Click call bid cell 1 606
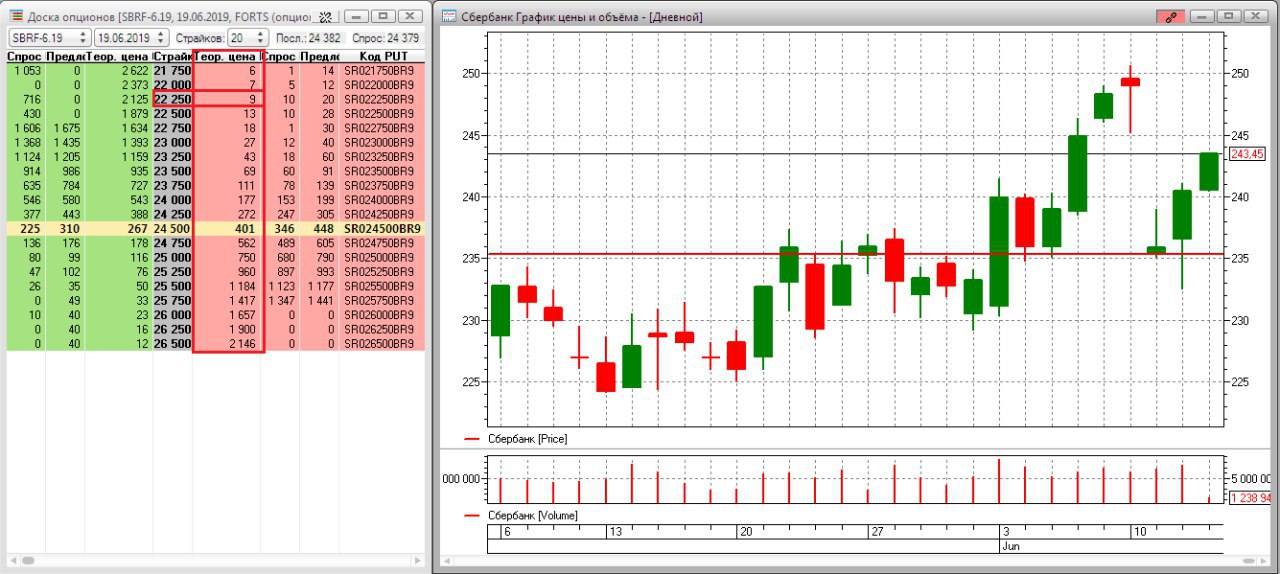The height and width of the screenshot is (574, 1280). pos(25,129)
